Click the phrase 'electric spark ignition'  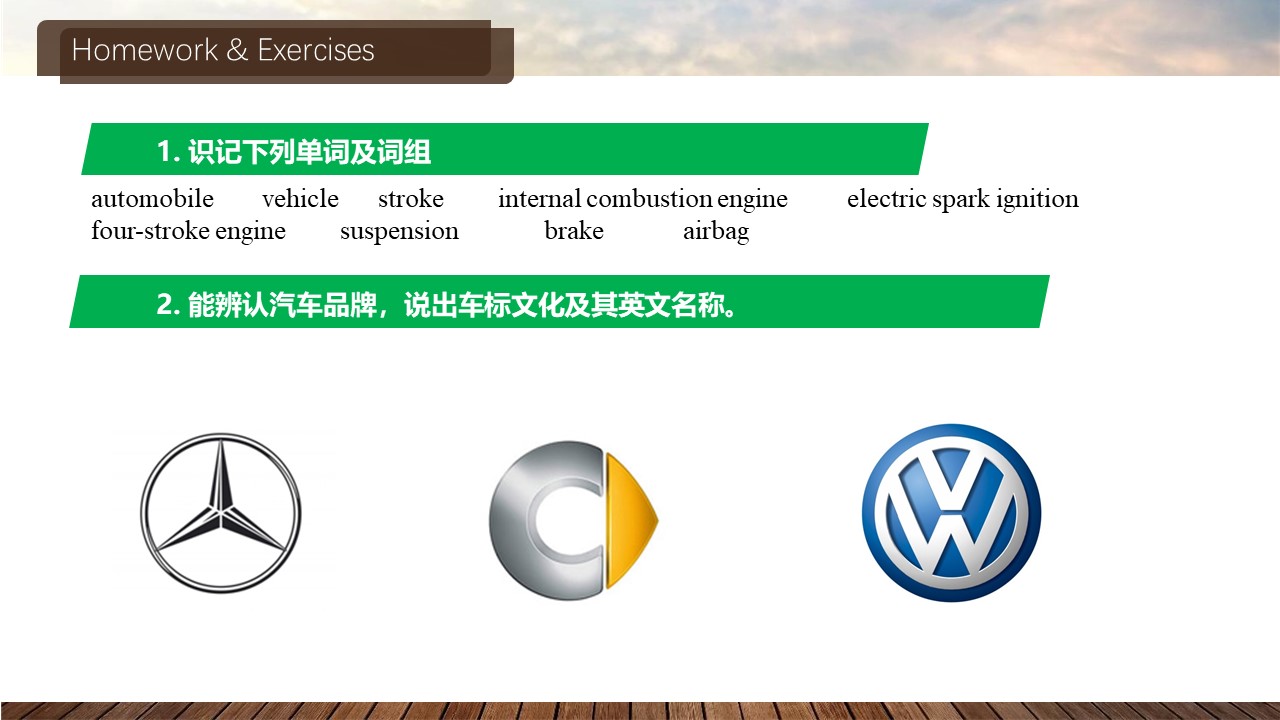click(x=963, y=199)
